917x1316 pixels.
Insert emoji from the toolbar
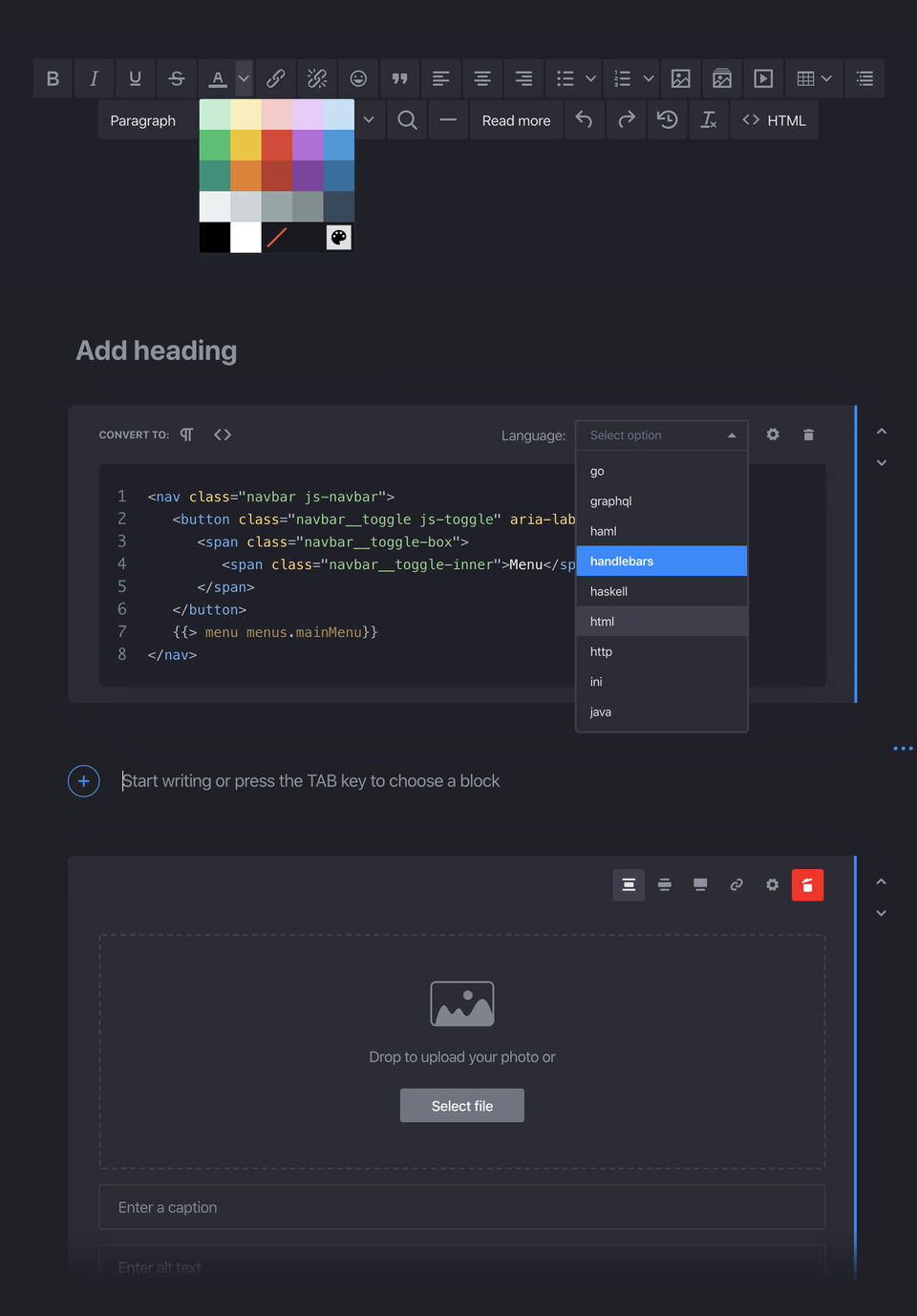pos(358,78)
